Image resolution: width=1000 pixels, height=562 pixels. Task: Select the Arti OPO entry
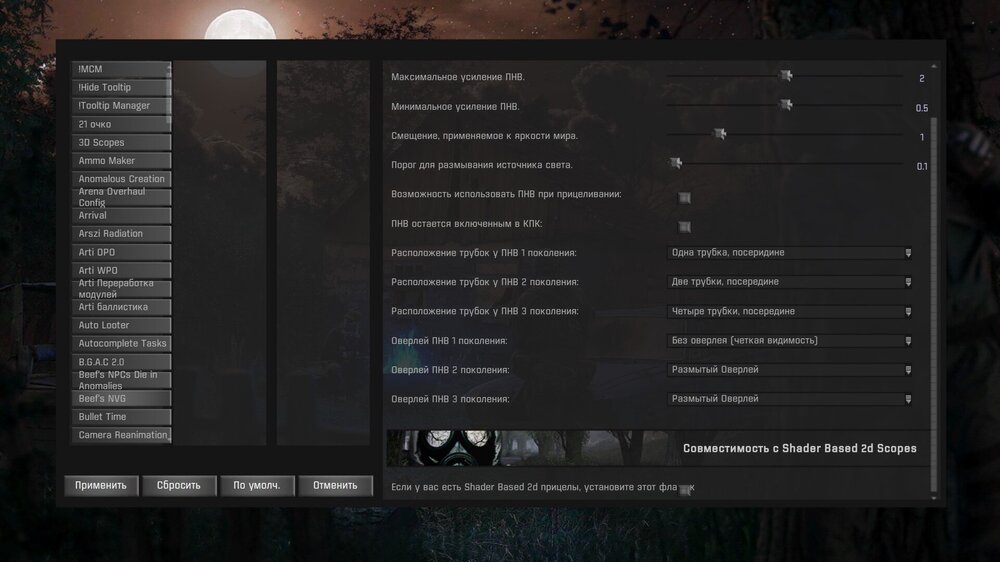click(121, 252)
